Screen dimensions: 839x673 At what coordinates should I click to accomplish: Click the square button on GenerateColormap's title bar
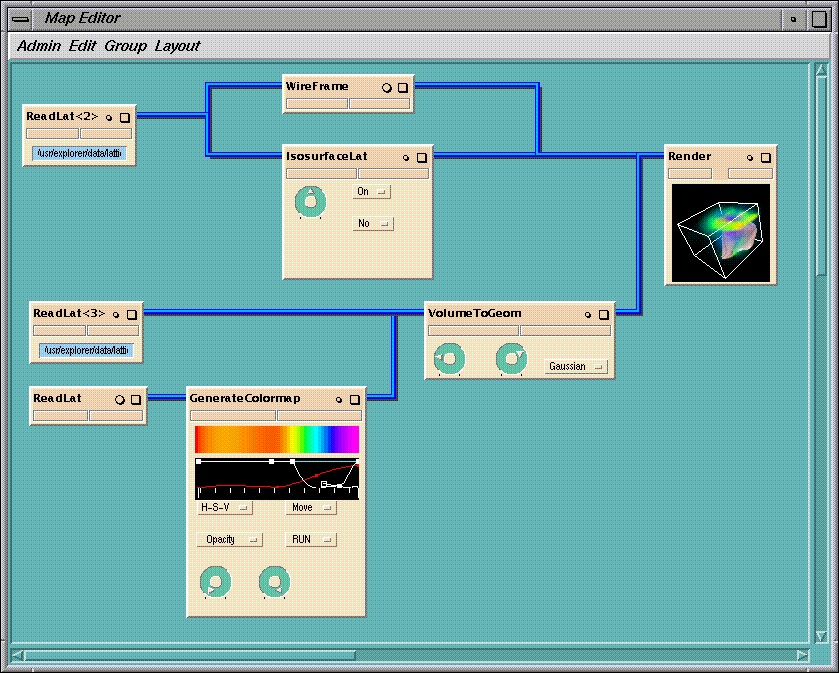pos(355,399)
